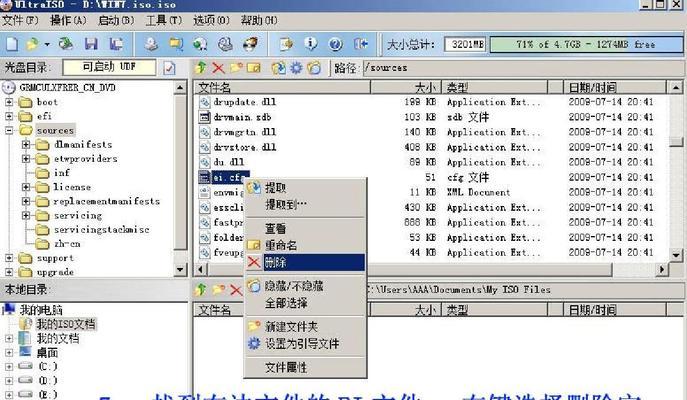Expand the efi folder node

9,116
